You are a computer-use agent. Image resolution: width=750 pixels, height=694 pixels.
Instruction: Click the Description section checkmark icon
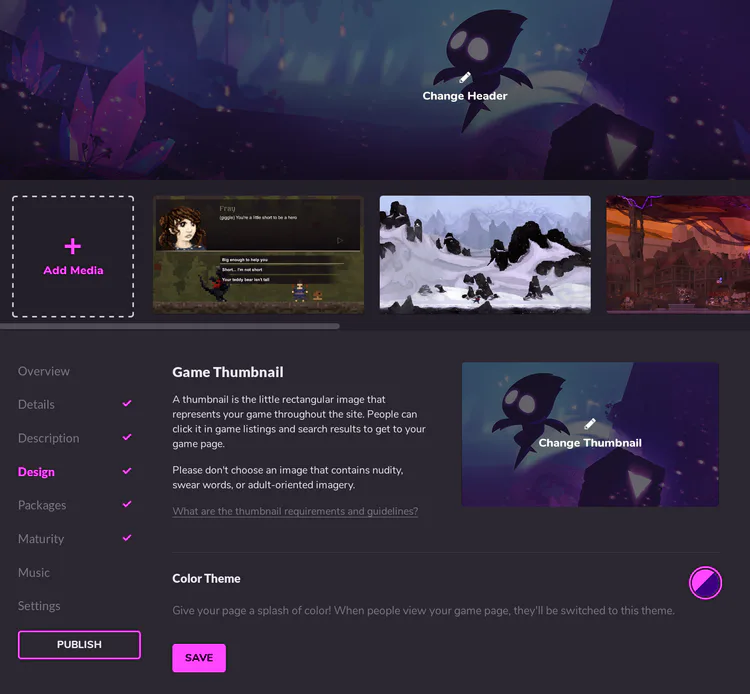click(127, 437)
